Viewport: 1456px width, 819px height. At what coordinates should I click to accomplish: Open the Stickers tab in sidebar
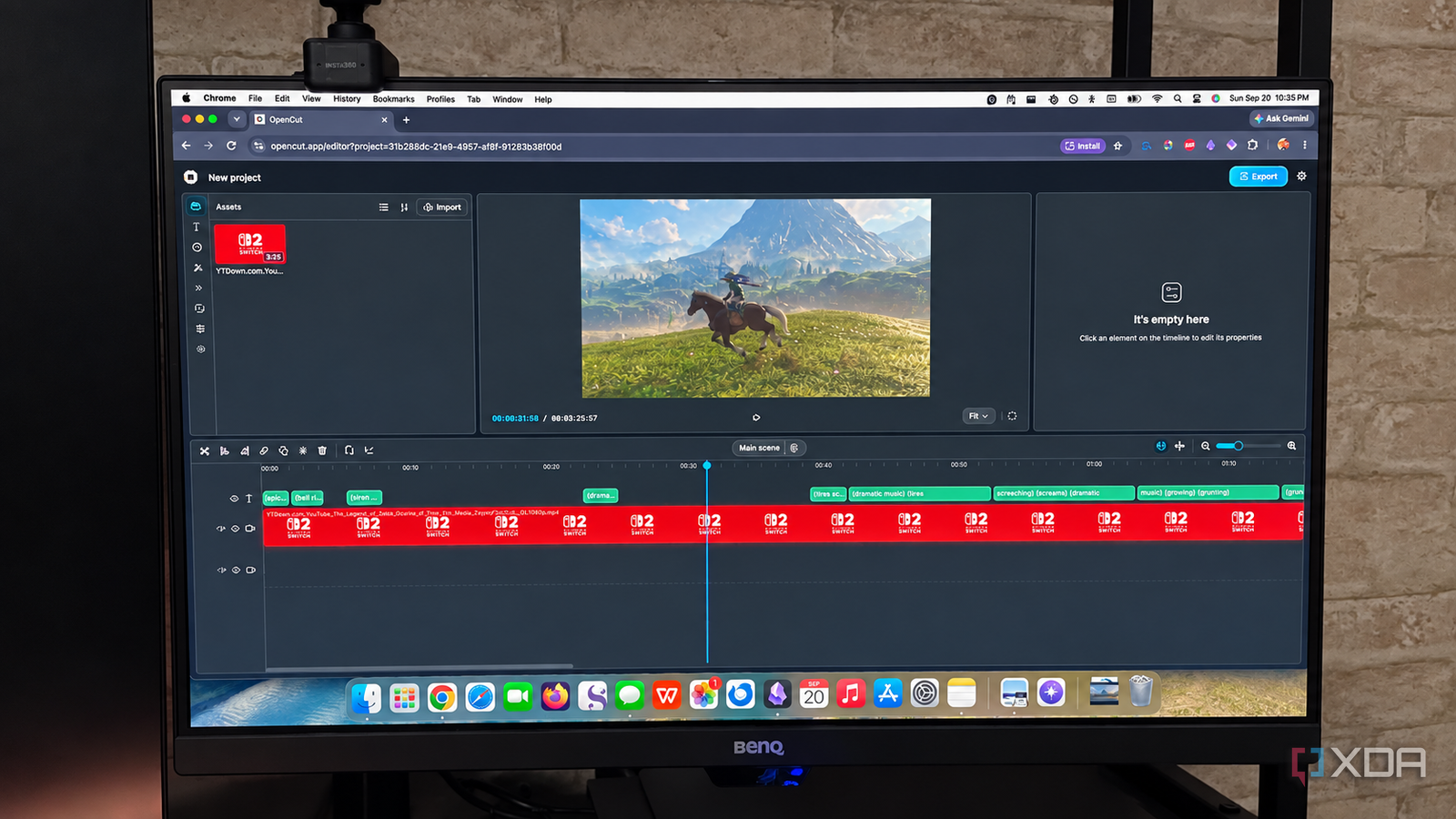pyautogui.click(x=197, y=248)
